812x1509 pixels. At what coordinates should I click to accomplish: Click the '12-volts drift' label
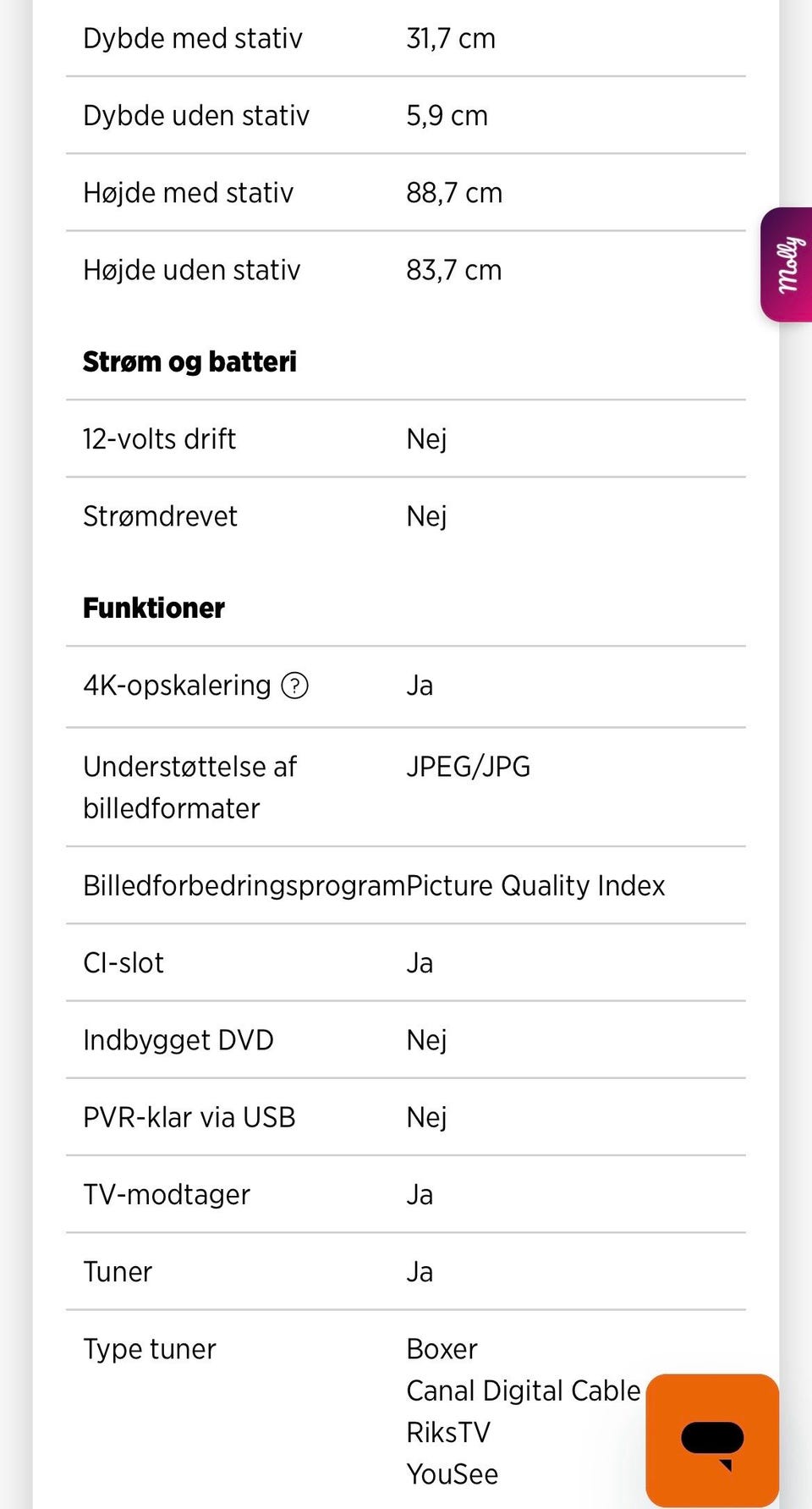(x=159, y=438)
